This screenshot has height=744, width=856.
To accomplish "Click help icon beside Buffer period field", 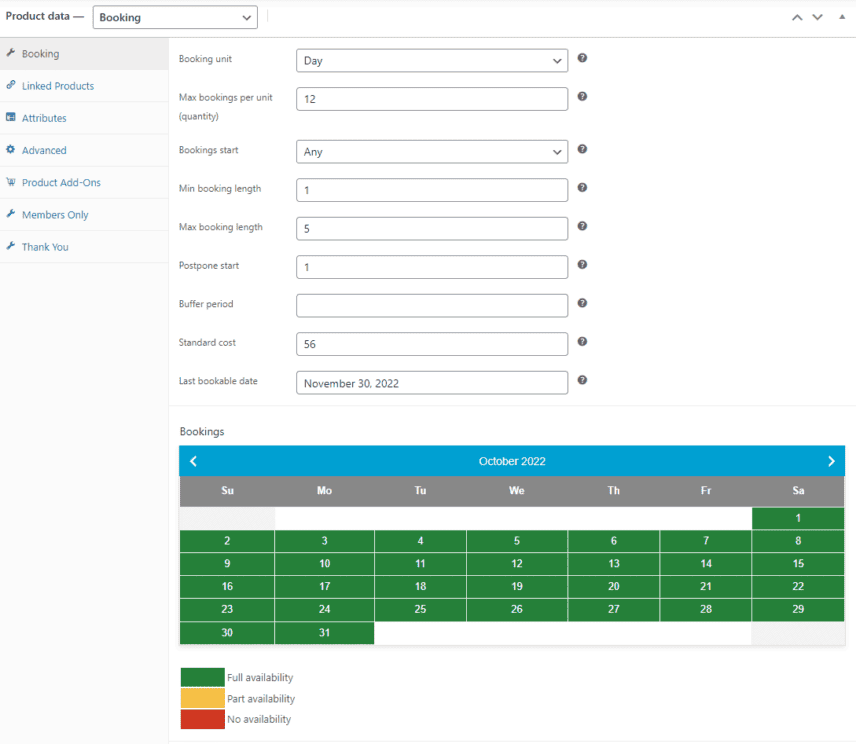I will coord(582,303).
